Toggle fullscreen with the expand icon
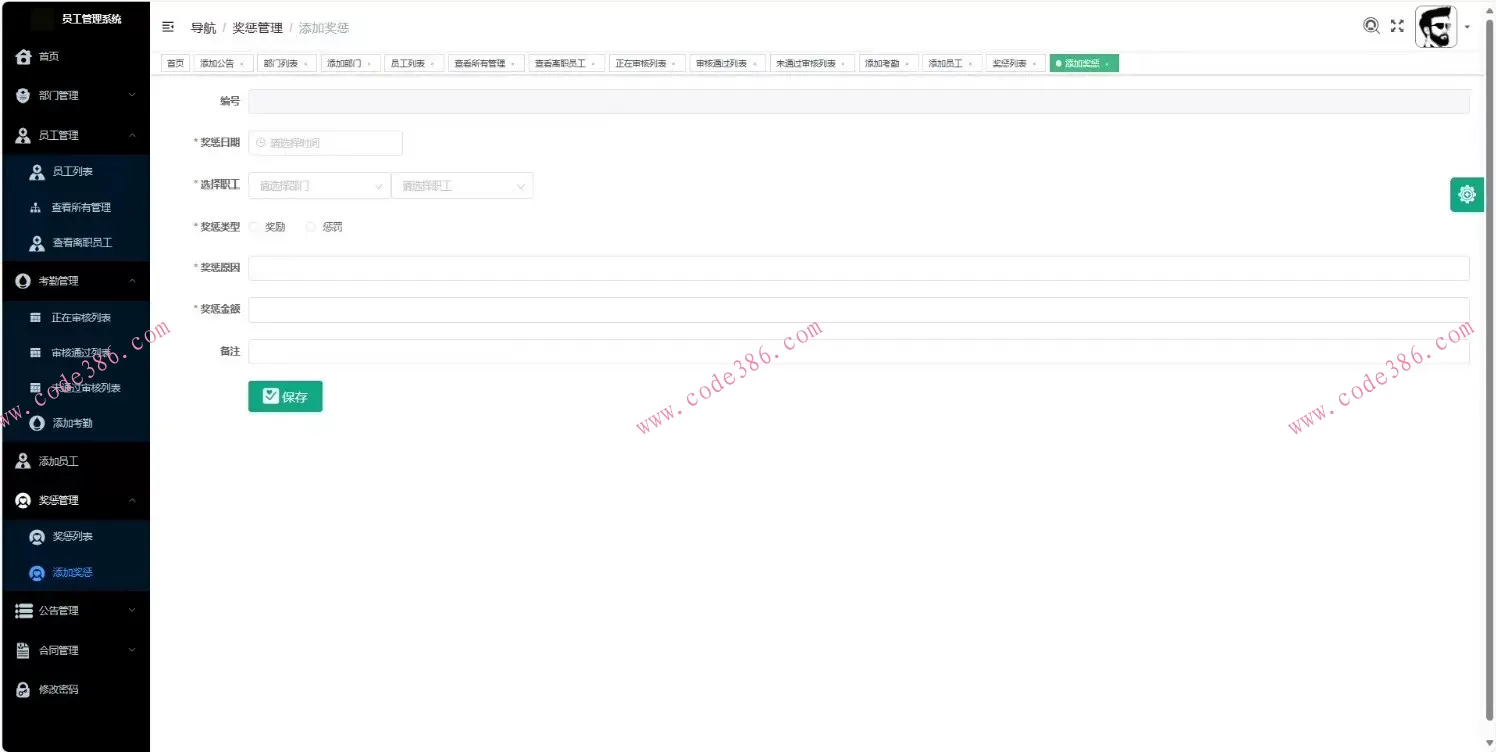 (1397, 26)
